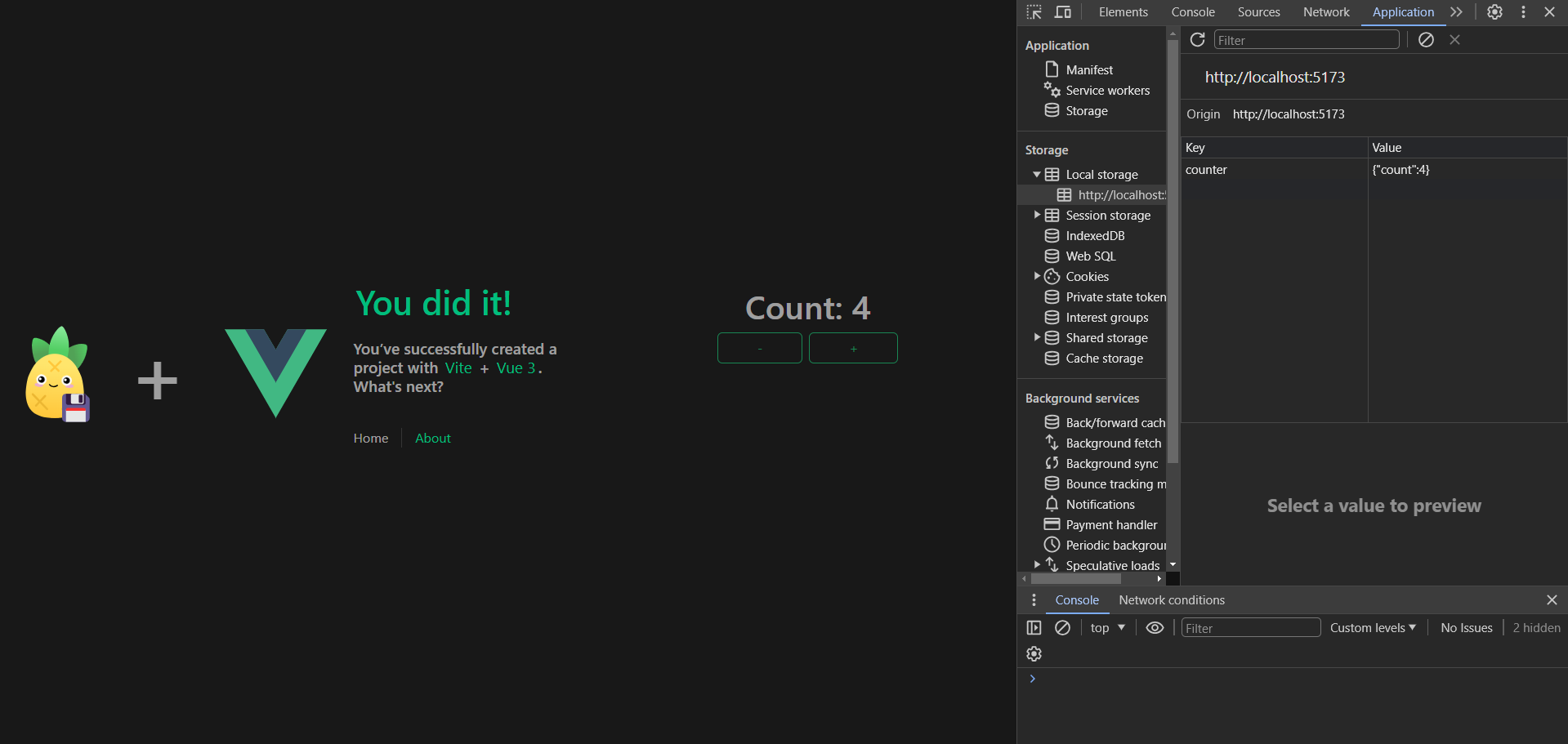Clear all local storage entries icon
Screen dimensions: 1568x744
tap(1426, 40)
